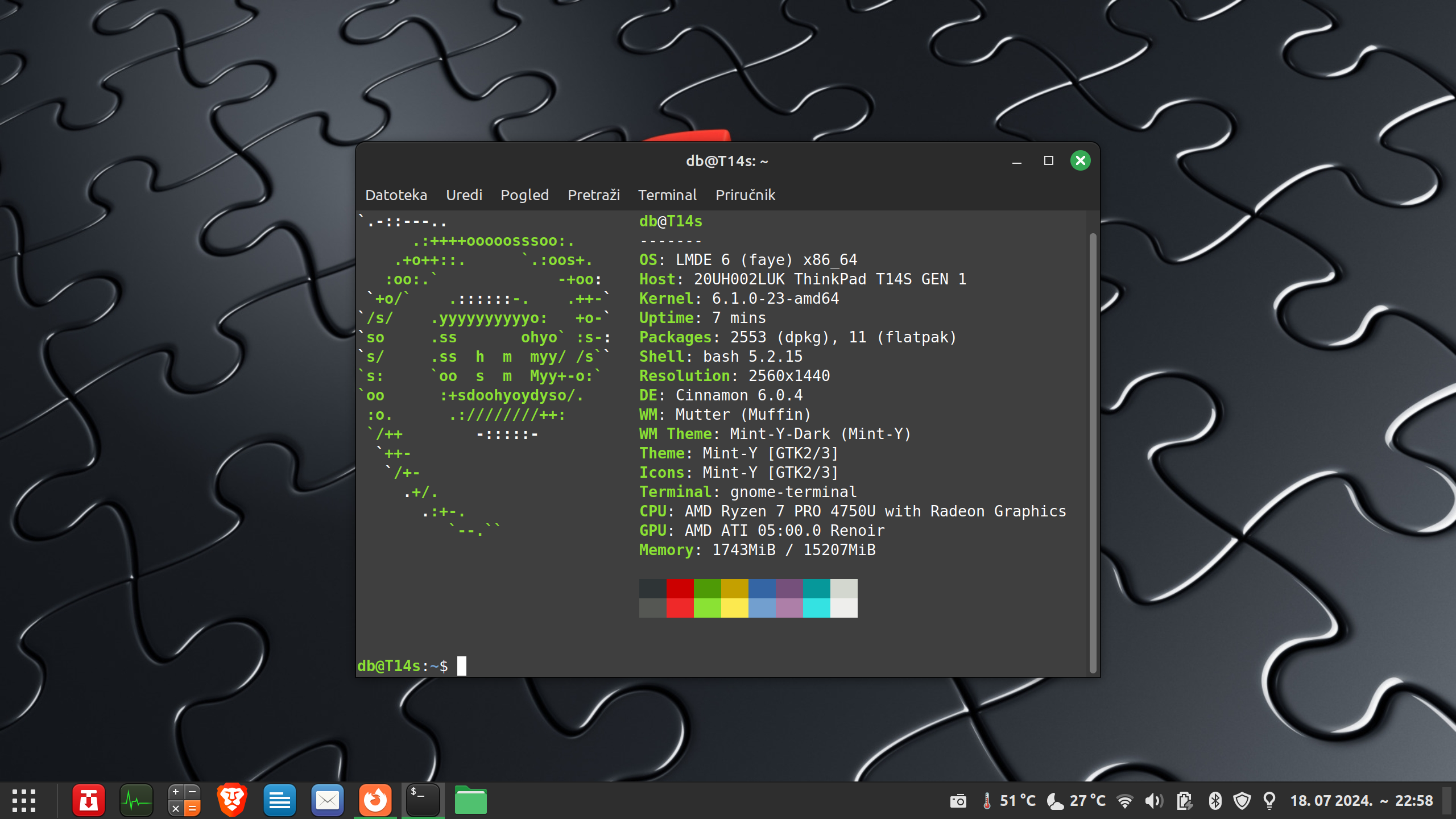The height and width of the screenshot is (819, 1456).
Task: Open the calendar from the date and clock
Action: coord(1362,801)
